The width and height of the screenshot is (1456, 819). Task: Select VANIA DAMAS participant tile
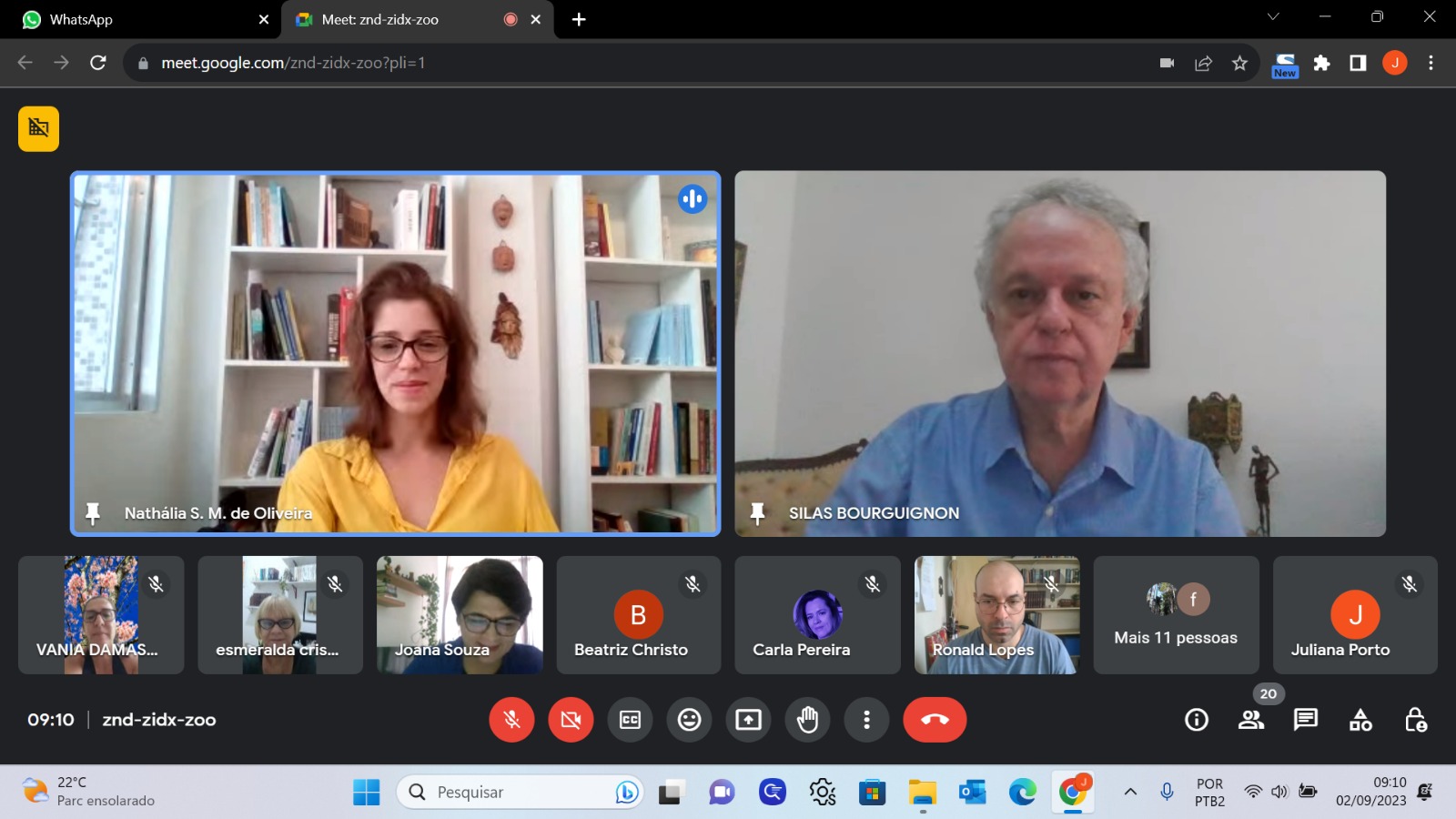101,615
